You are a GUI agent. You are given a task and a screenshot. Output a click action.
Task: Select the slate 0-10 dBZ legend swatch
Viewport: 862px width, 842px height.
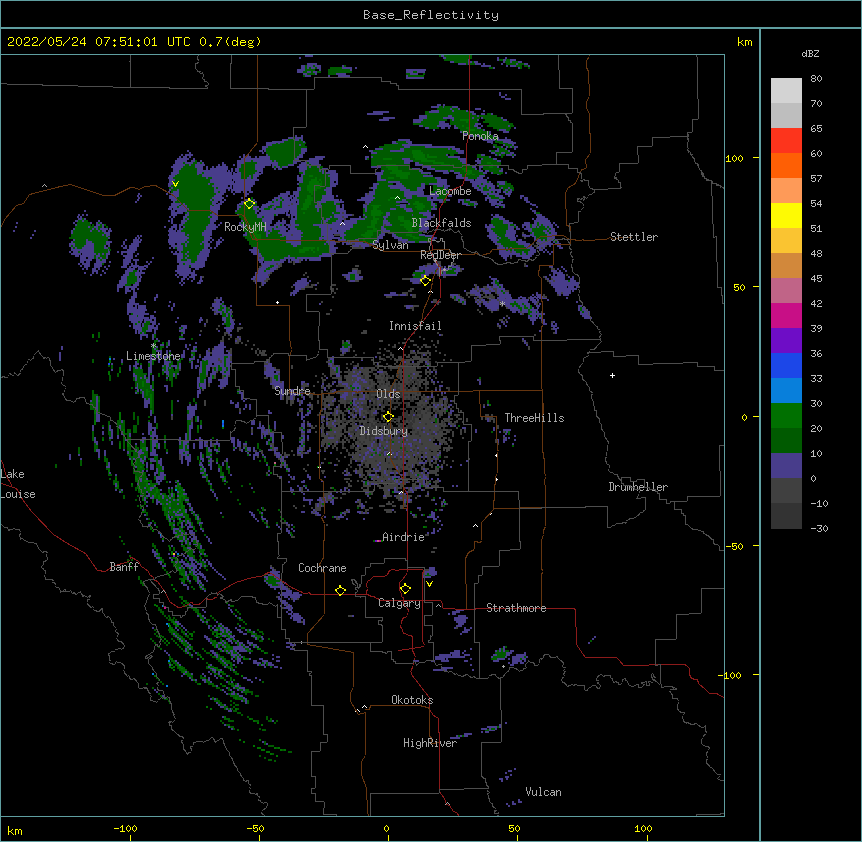(786, 466)
